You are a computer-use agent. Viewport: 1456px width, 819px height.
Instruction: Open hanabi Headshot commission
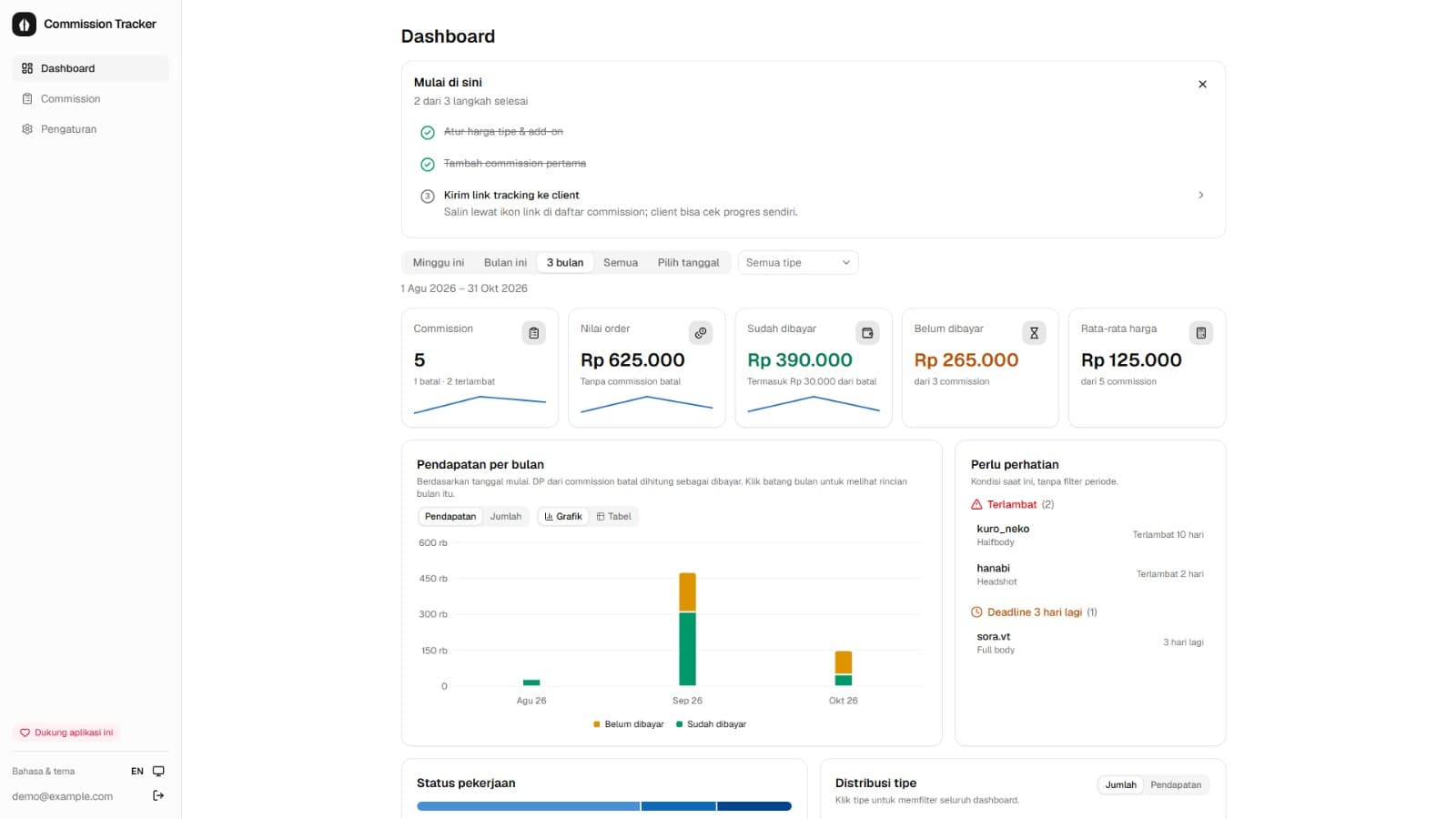[x=1090, y=574]
